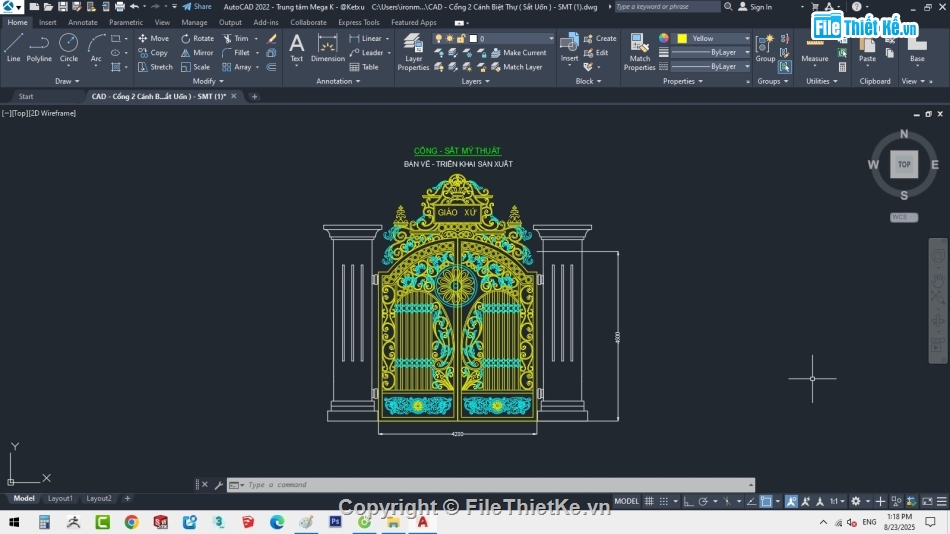Insert a Table annotation
This screenshot has width=950, height=534.
click(364, 67)
